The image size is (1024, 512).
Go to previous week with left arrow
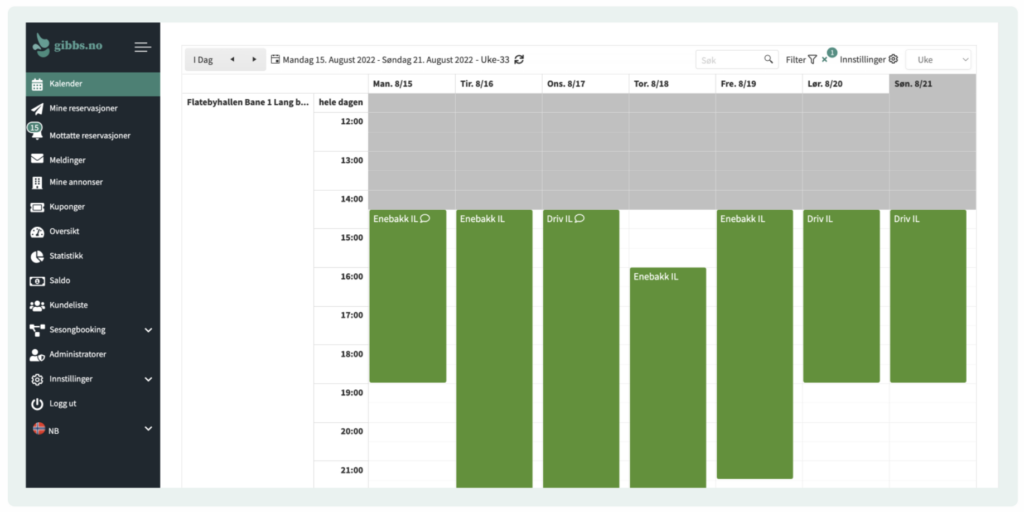232,60
